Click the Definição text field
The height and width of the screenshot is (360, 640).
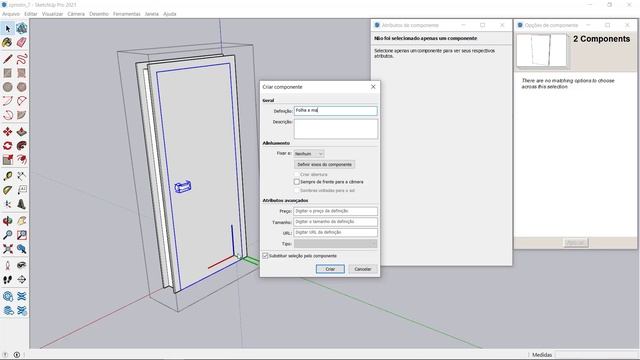(336, 111)
